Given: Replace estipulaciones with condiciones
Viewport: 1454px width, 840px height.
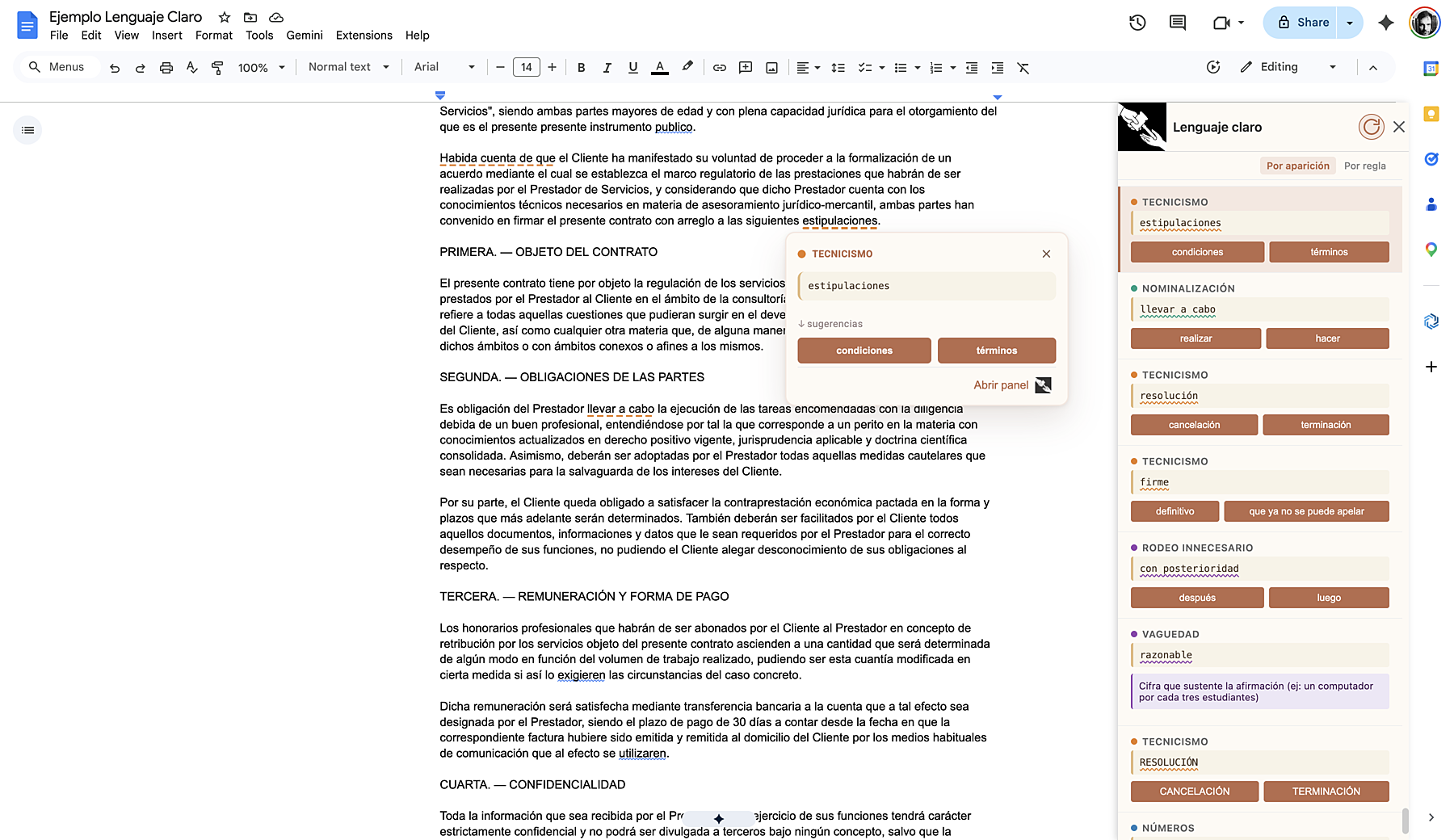Looking at the screenshot, I should (864, 351).
